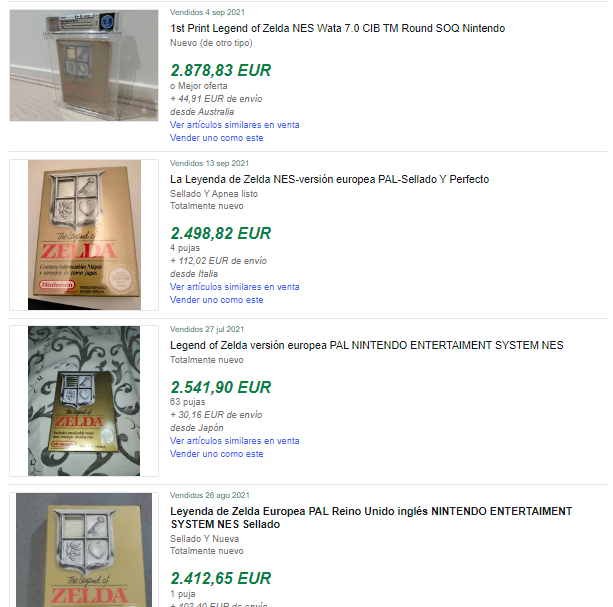Open '1st Print Legend of Zelda NES Wata' title
Viewport: 613px width, 607px height.
click(x=337, y=29)
